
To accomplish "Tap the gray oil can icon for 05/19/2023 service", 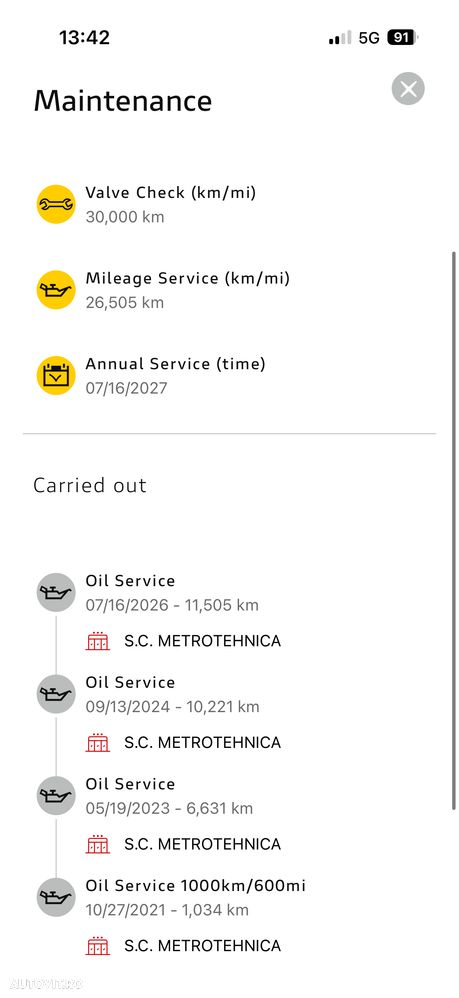I will [56, 796].
